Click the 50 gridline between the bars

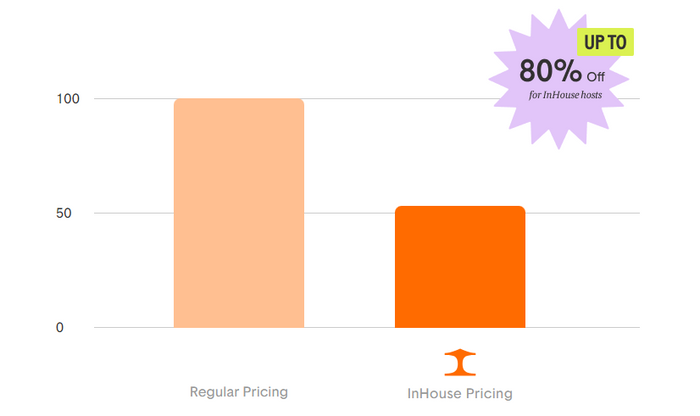click(x=350, y=213)
